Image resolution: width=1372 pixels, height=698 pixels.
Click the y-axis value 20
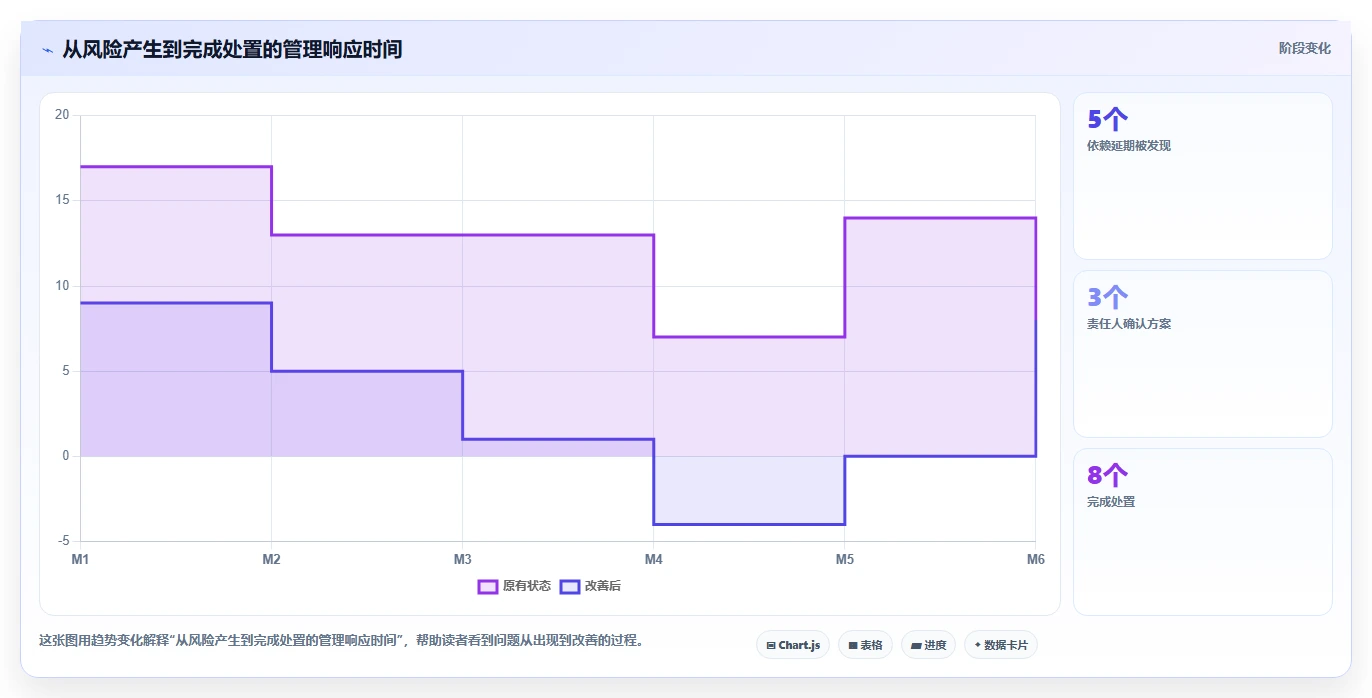click(62, 115)
